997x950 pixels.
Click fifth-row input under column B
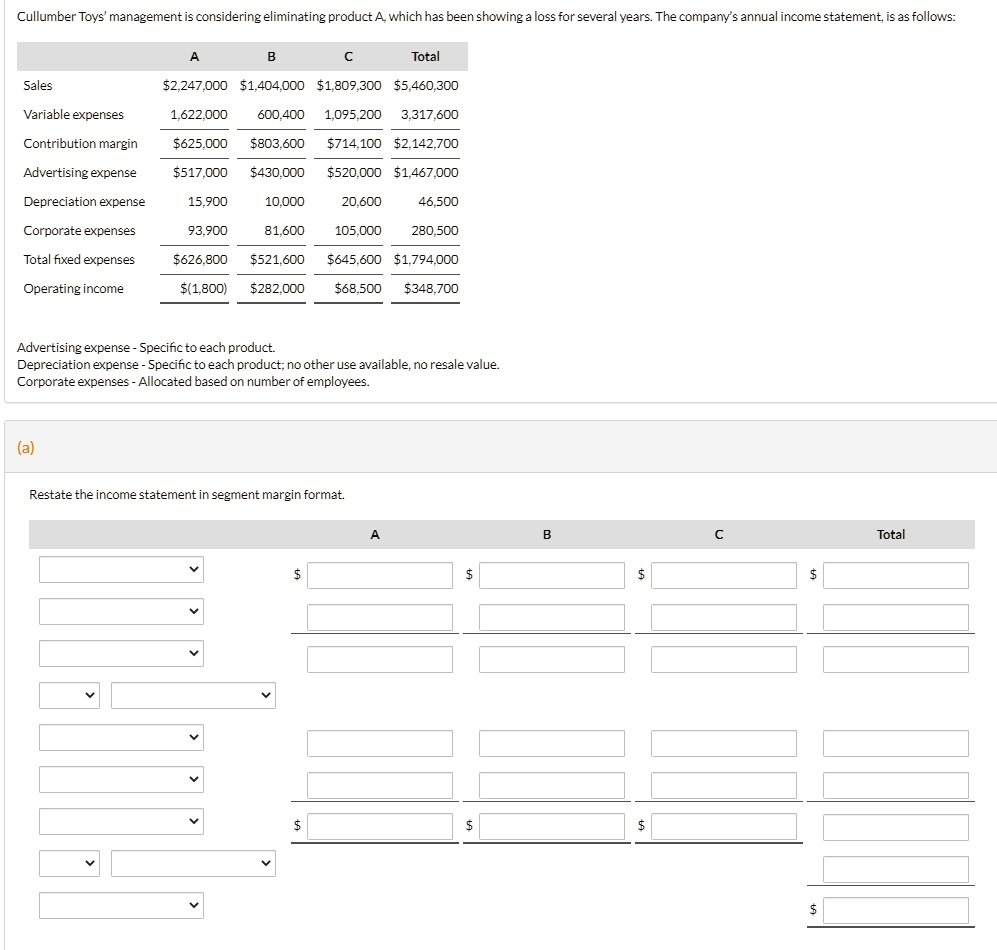(x=552, y=743)
